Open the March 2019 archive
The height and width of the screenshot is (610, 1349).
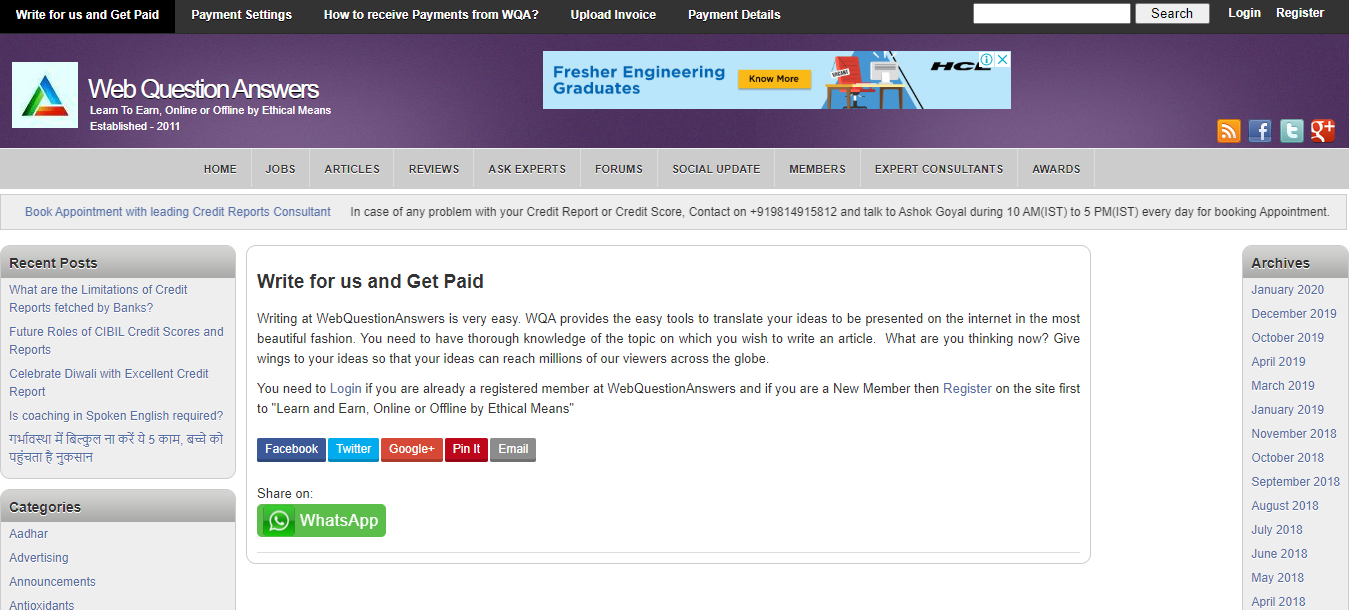pyautogui.click(x=1283, y=386)
